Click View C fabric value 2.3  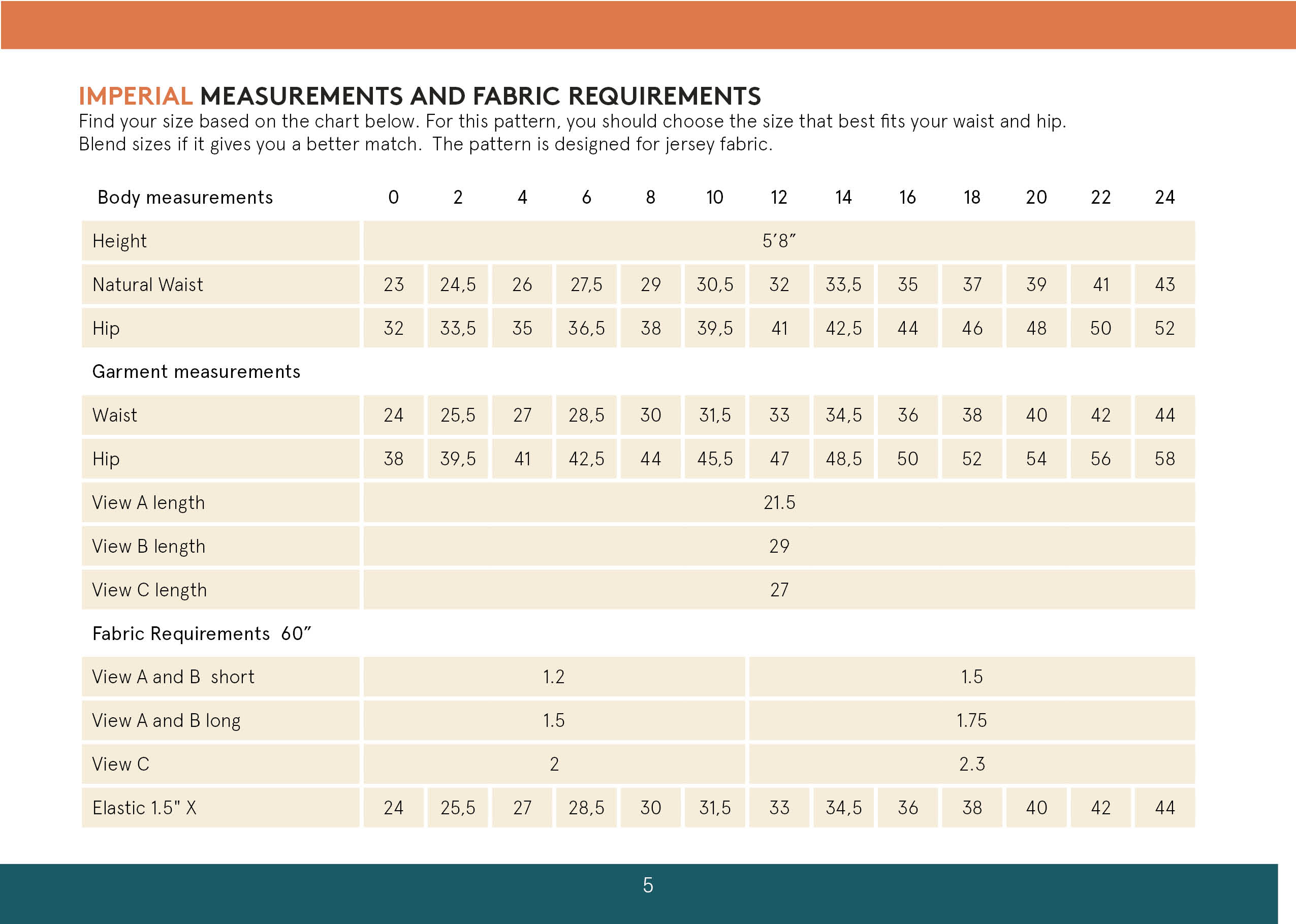[x=972, y=764]
